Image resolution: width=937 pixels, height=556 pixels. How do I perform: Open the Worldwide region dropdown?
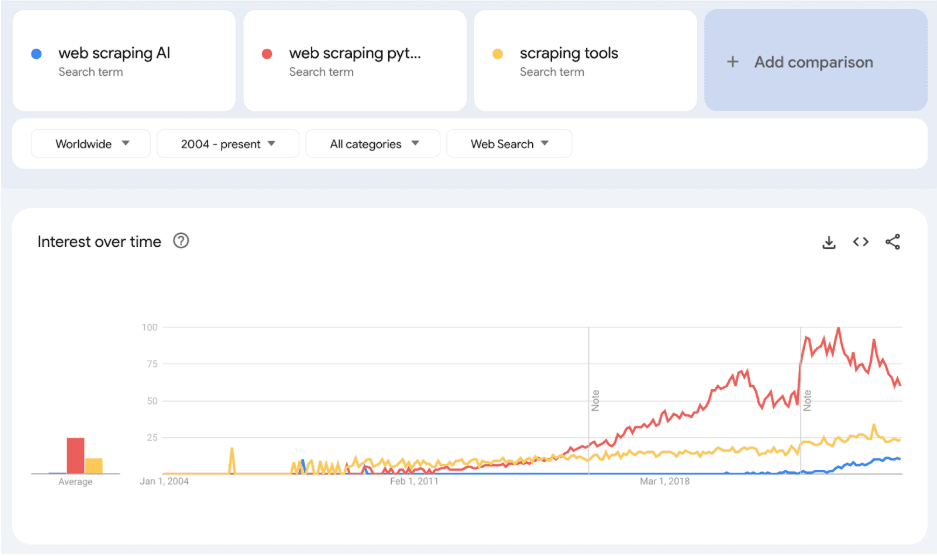click(91, 144)
